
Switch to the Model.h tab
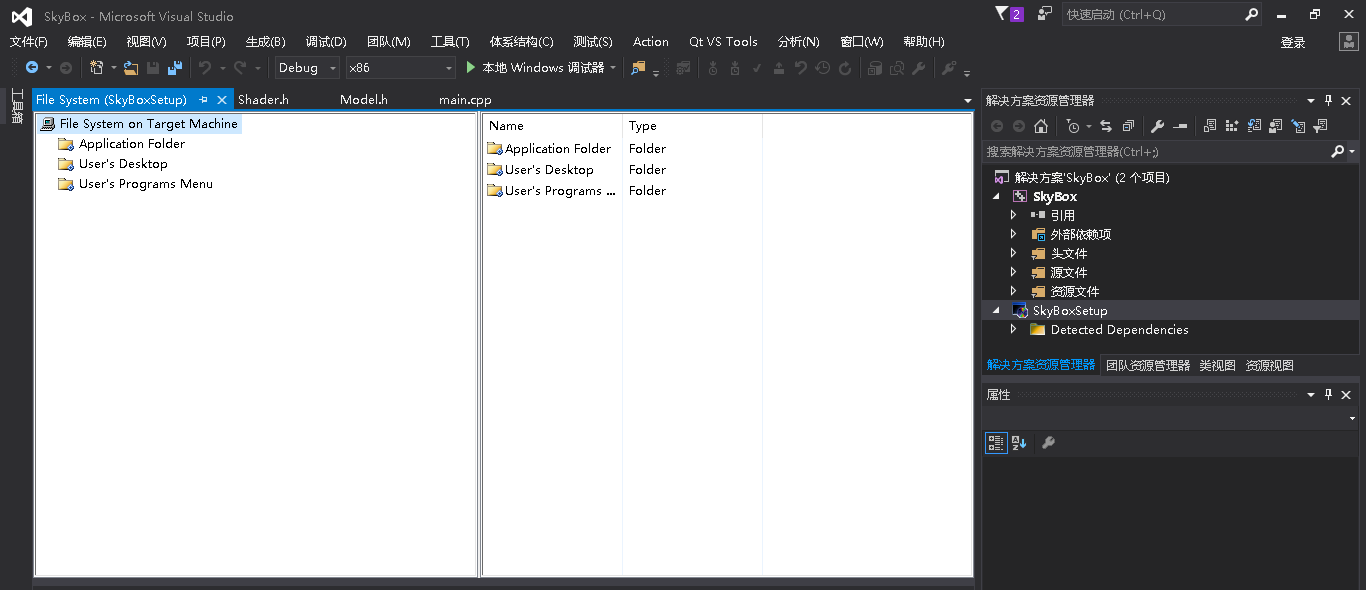pyautogui.click(x=364, y=100)
